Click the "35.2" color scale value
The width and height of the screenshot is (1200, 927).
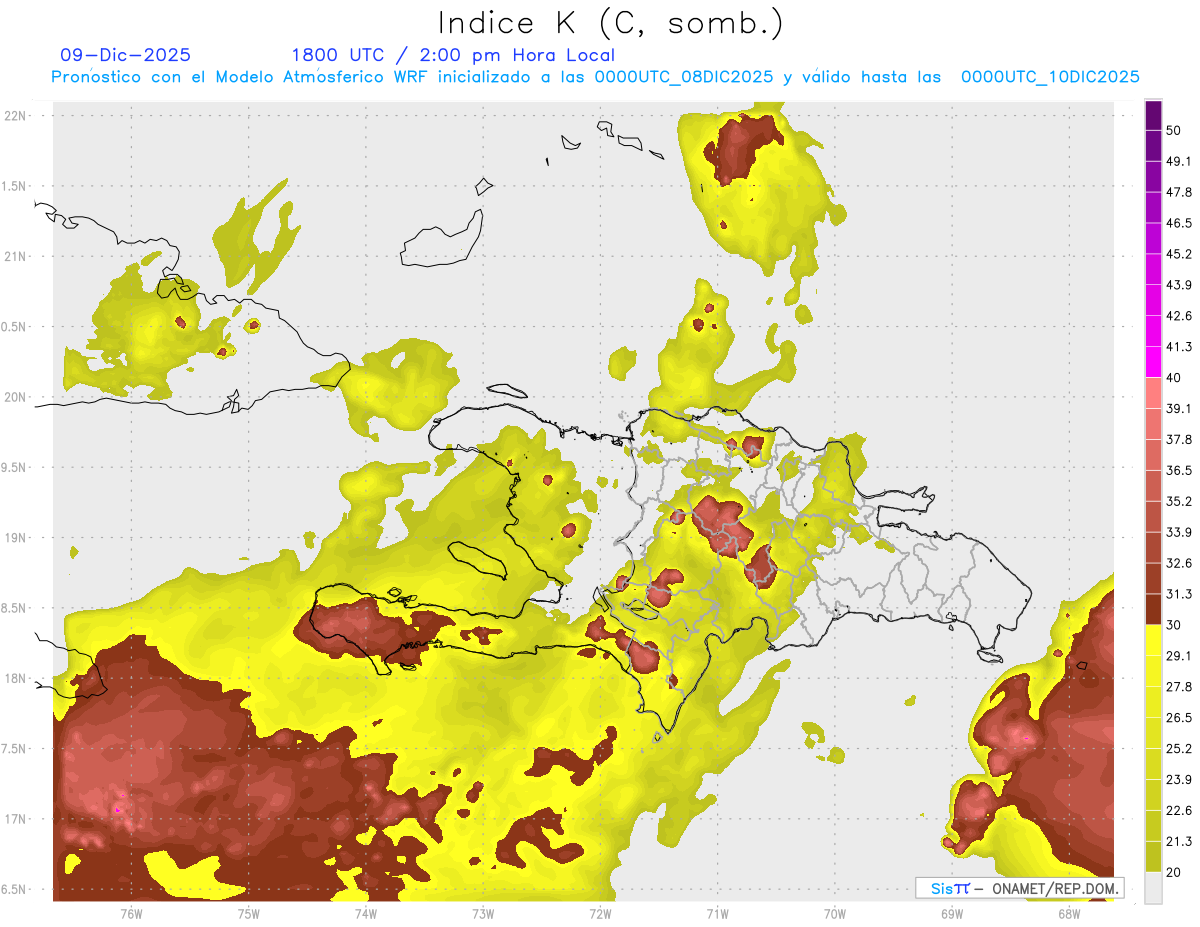[x=1179, y=501]
